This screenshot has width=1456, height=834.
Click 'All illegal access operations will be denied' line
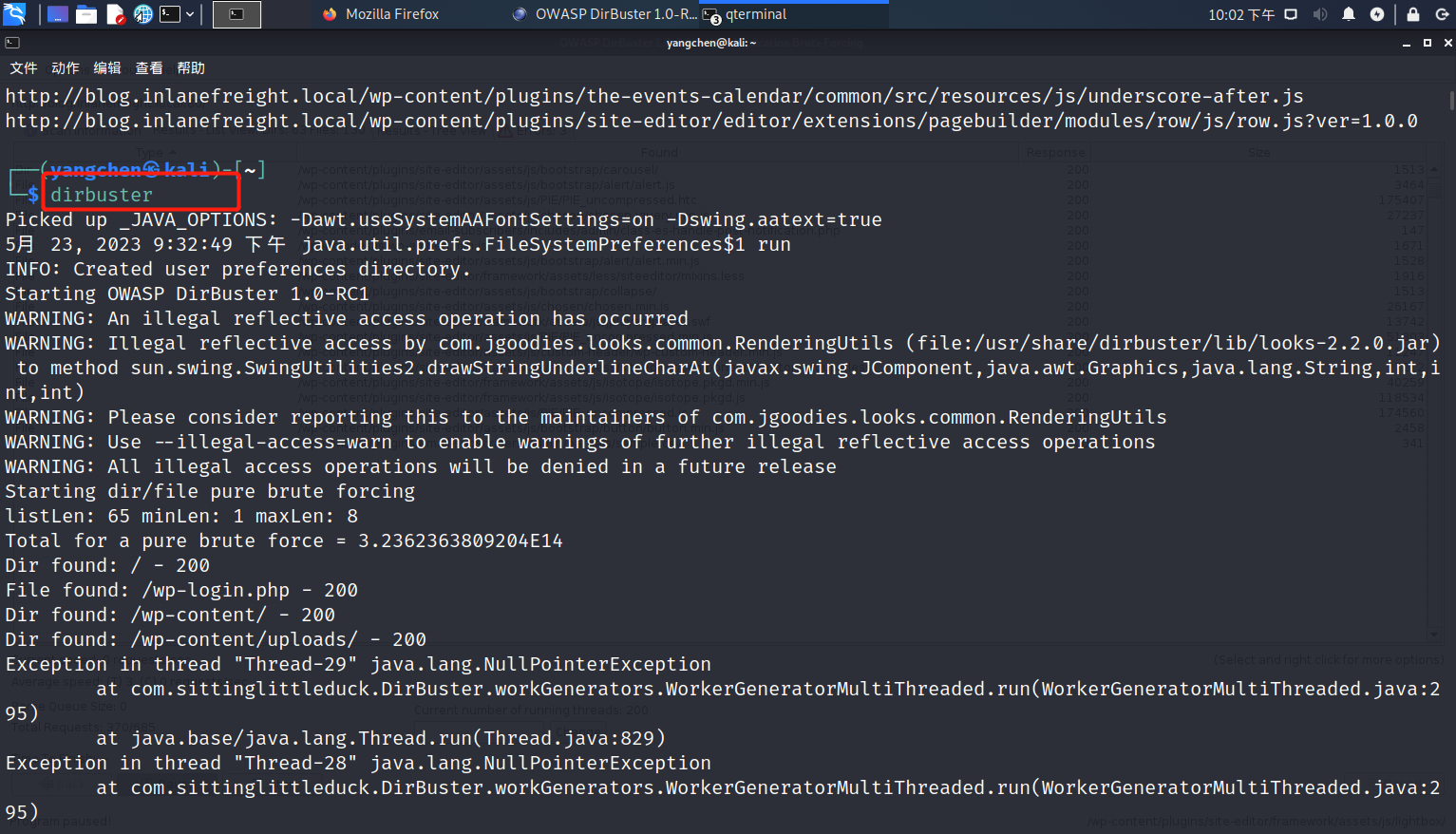tap(421, 466)
